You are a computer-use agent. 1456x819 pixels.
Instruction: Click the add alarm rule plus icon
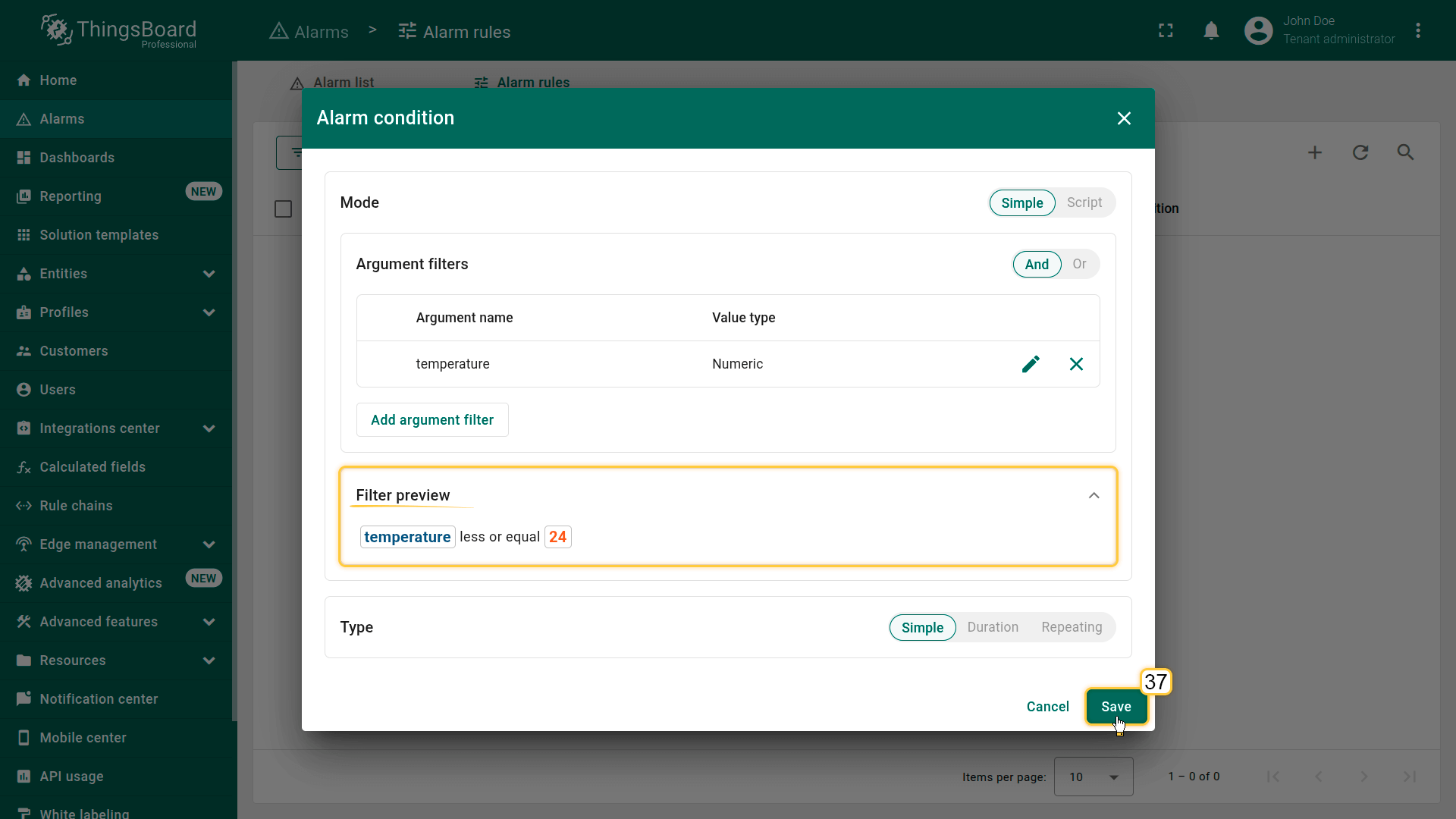pos(1315,152)
